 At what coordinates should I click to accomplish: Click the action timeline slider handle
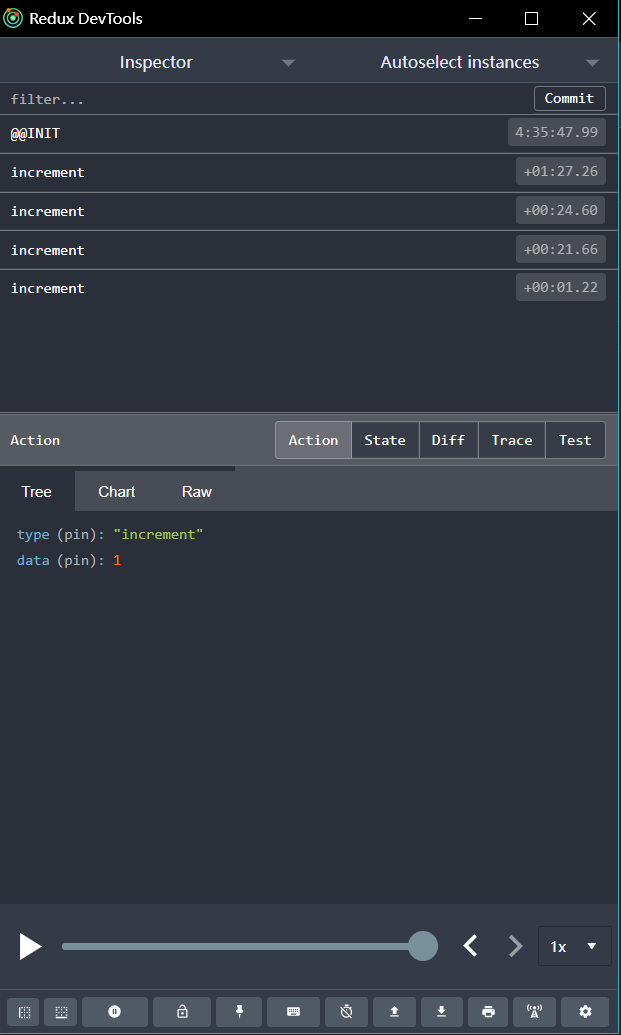pyautogui.click(x=423, y=946)
